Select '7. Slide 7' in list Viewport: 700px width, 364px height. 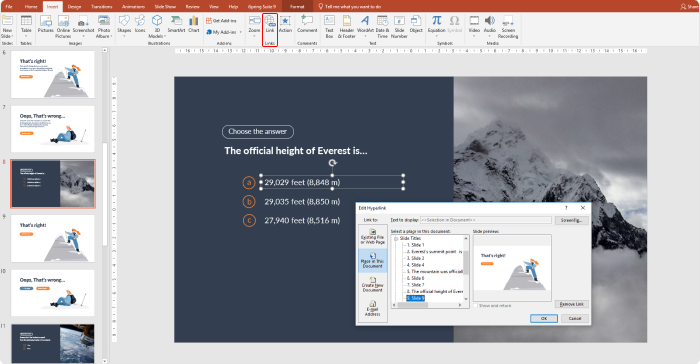pyautogui.click(x=416, y=285)
